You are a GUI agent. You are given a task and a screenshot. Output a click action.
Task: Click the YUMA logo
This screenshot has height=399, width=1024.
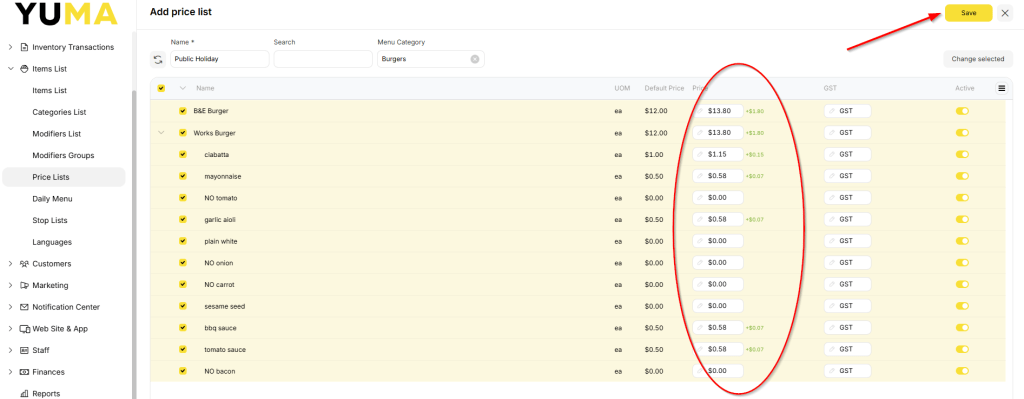(x=67, y=13)
